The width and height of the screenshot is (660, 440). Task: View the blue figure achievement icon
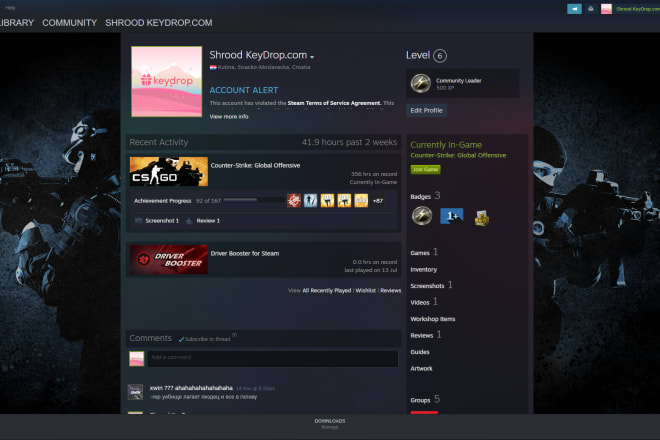[311, 201]
